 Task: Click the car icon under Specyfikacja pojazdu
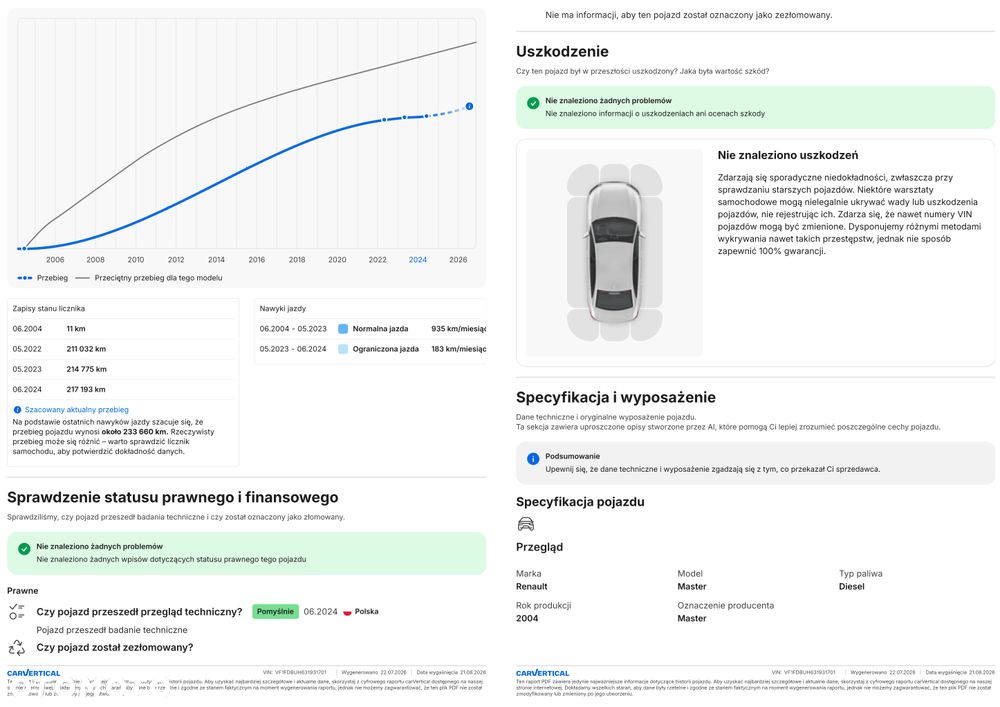pos(526,525)
